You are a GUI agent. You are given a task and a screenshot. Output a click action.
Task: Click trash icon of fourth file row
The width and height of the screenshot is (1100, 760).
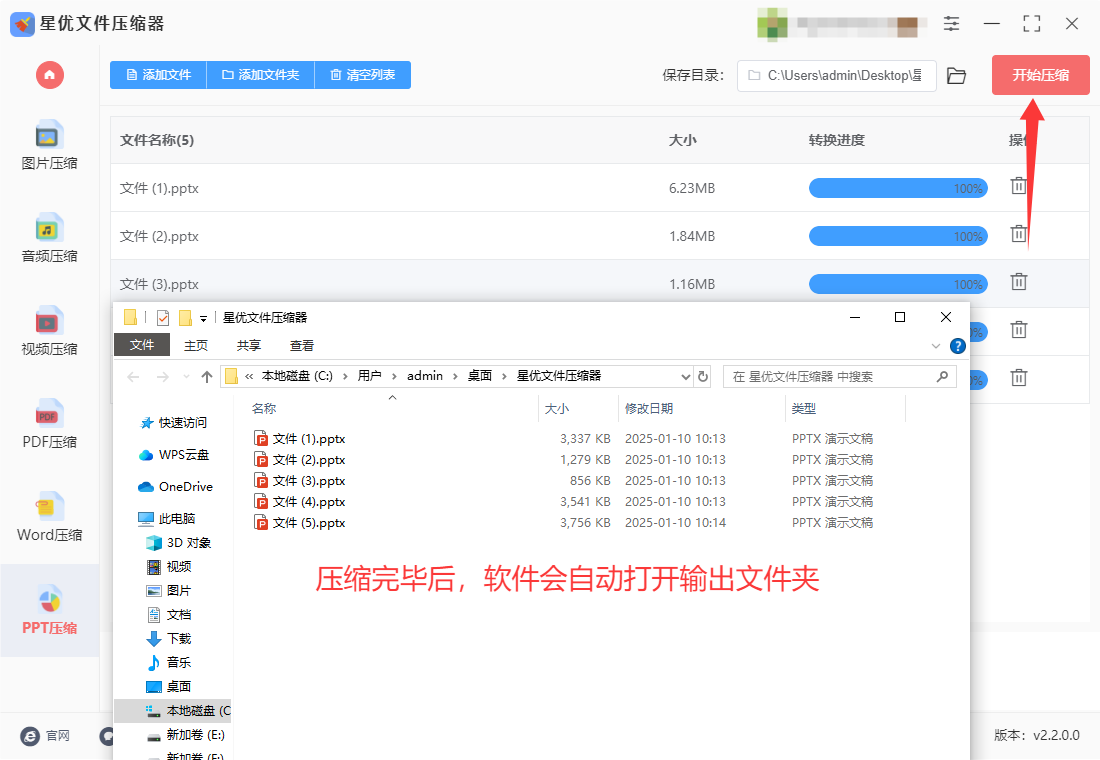[1019, 329]
